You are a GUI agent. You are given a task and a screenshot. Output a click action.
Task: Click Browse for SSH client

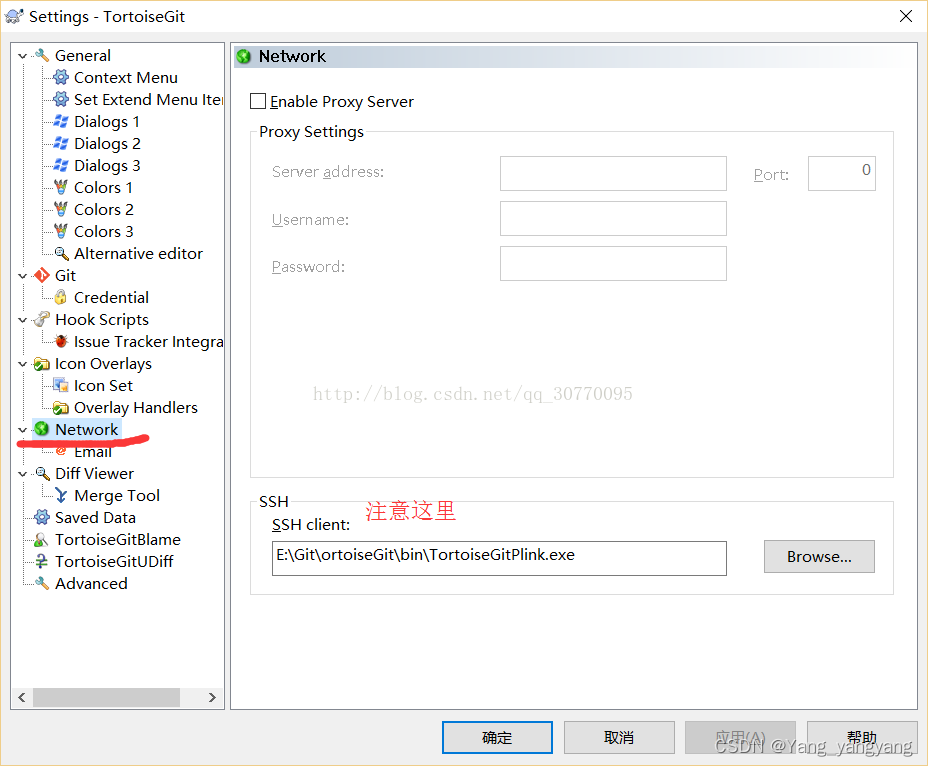pos(819,556)
